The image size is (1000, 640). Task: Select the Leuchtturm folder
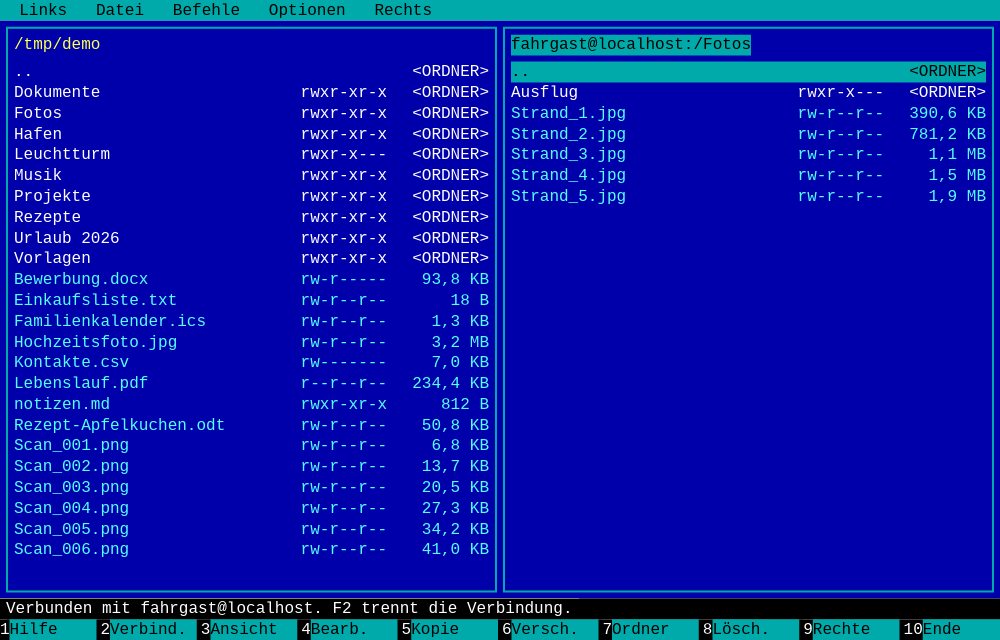pyautogui.click(x=251, y=154)
